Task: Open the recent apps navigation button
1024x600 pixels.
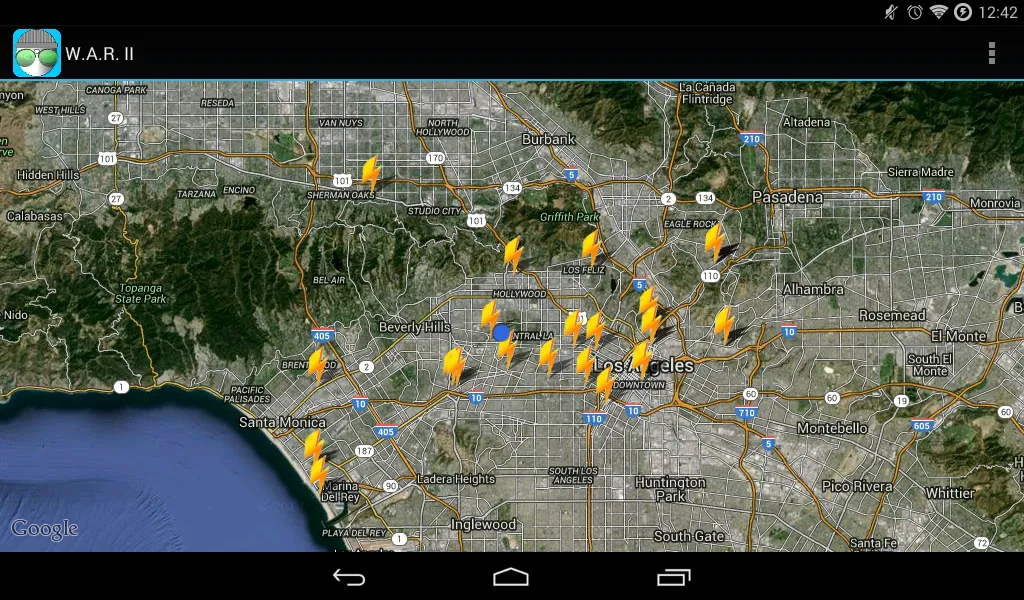Action: pos(673,577)
